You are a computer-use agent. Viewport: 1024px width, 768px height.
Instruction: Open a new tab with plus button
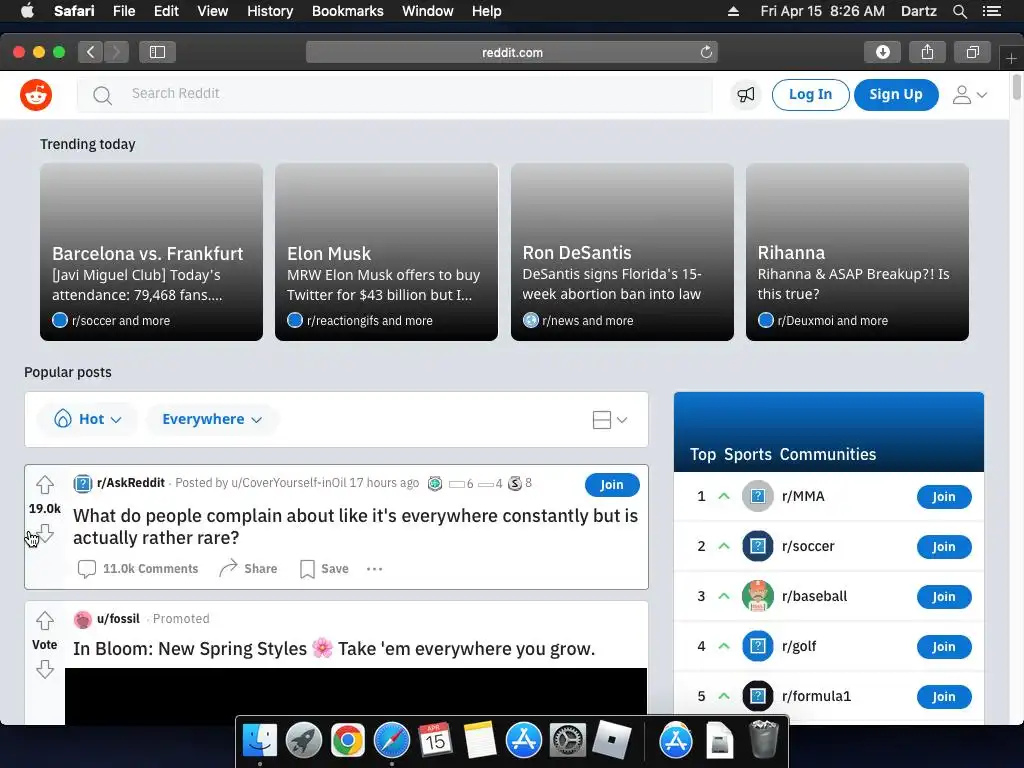click(x=1011, y=59)
